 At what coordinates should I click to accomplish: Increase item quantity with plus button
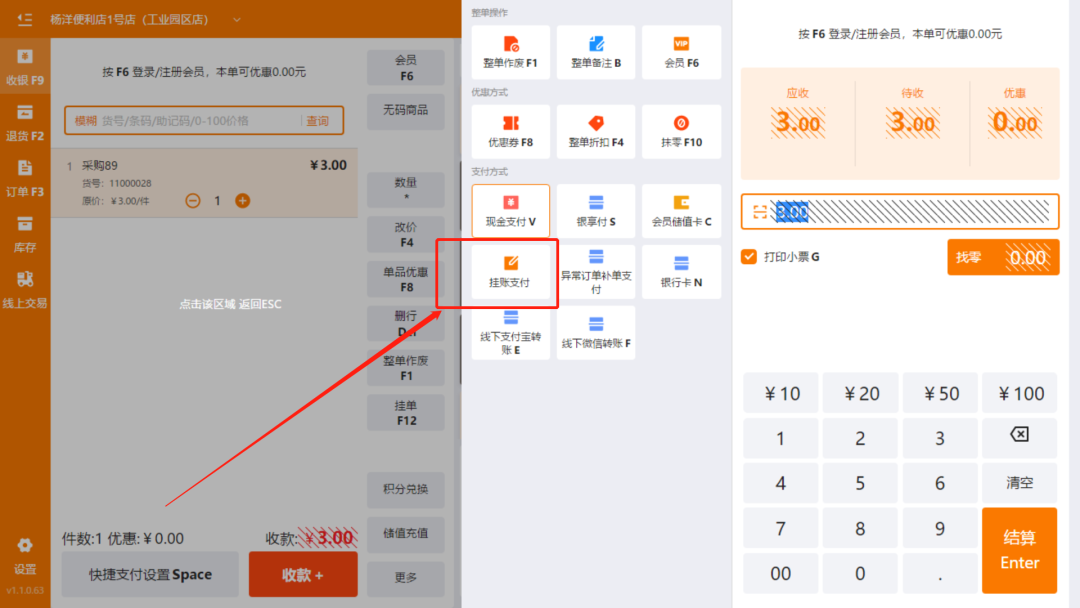coord(242,201)
